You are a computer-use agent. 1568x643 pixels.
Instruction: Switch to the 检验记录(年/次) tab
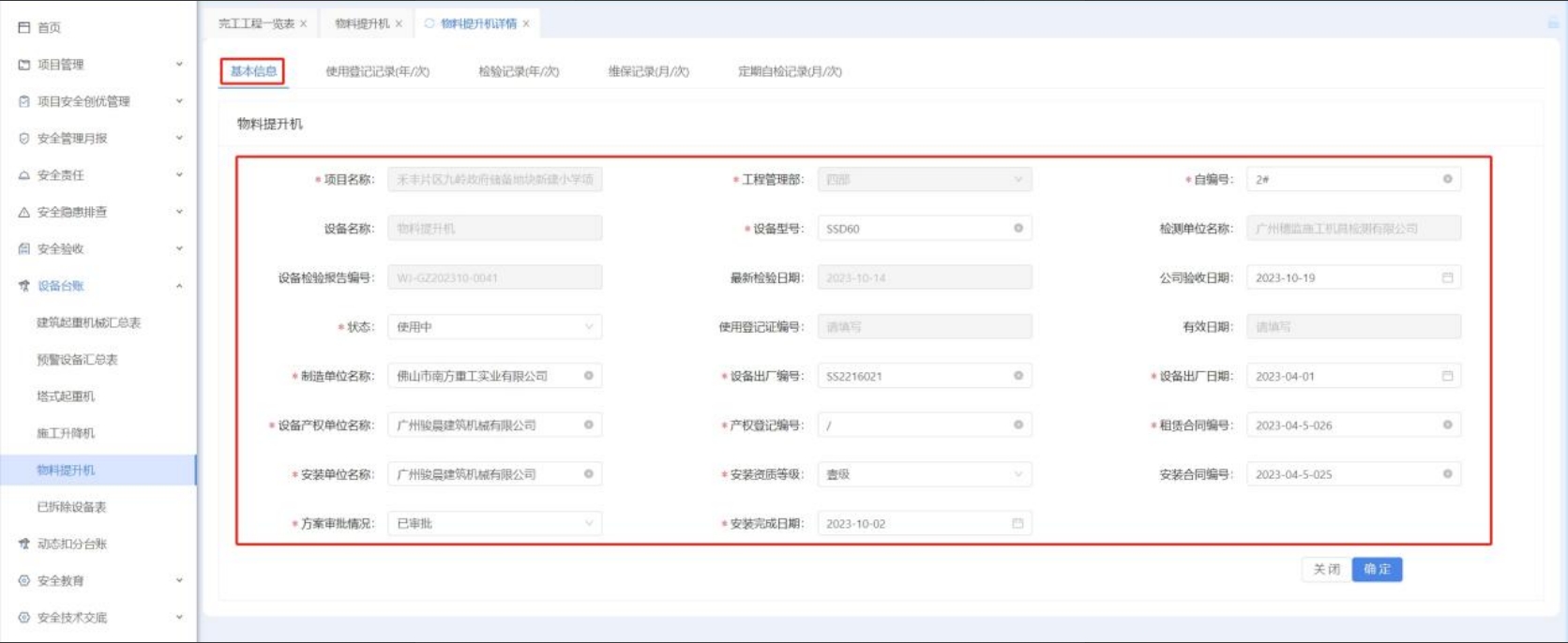[x=519, y=71]
